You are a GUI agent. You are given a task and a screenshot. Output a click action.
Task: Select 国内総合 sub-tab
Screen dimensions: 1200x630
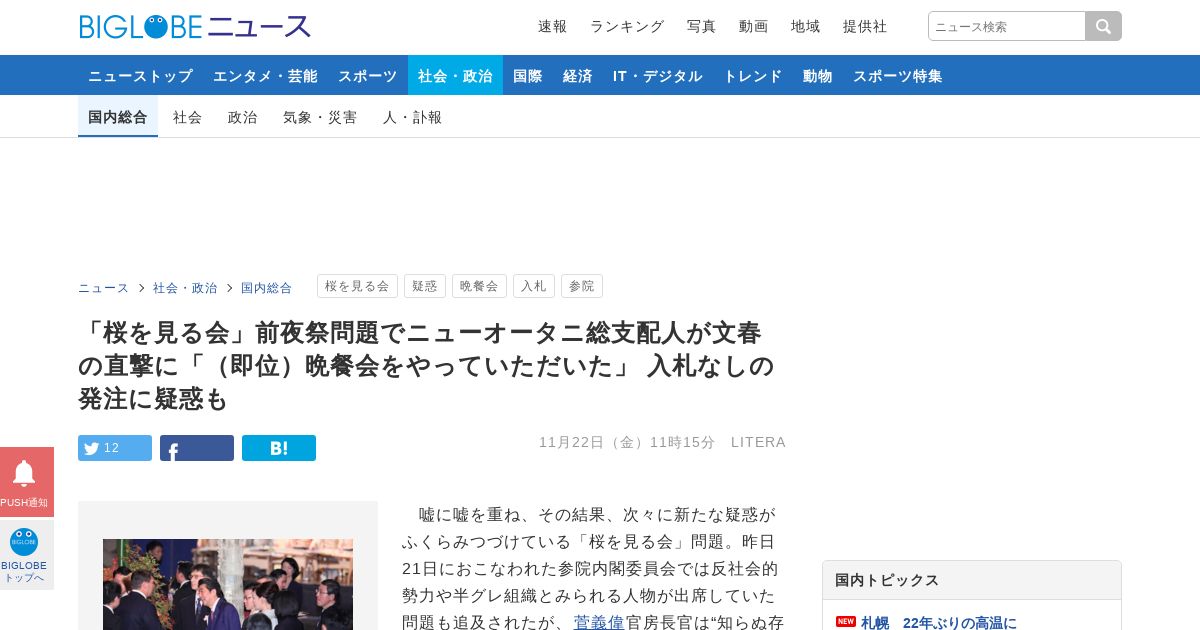[x=118, y=117]
